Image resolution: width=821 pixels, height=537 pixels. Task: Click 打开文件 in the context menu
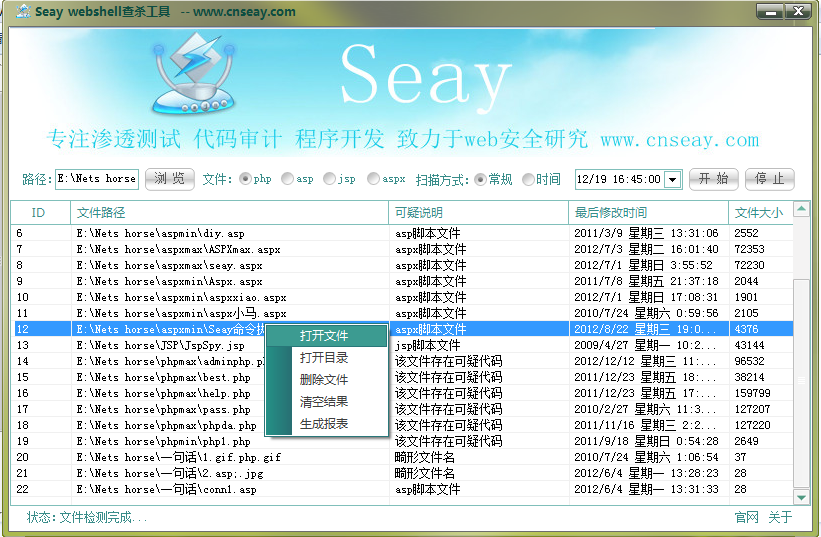click(x=324, y=336)
